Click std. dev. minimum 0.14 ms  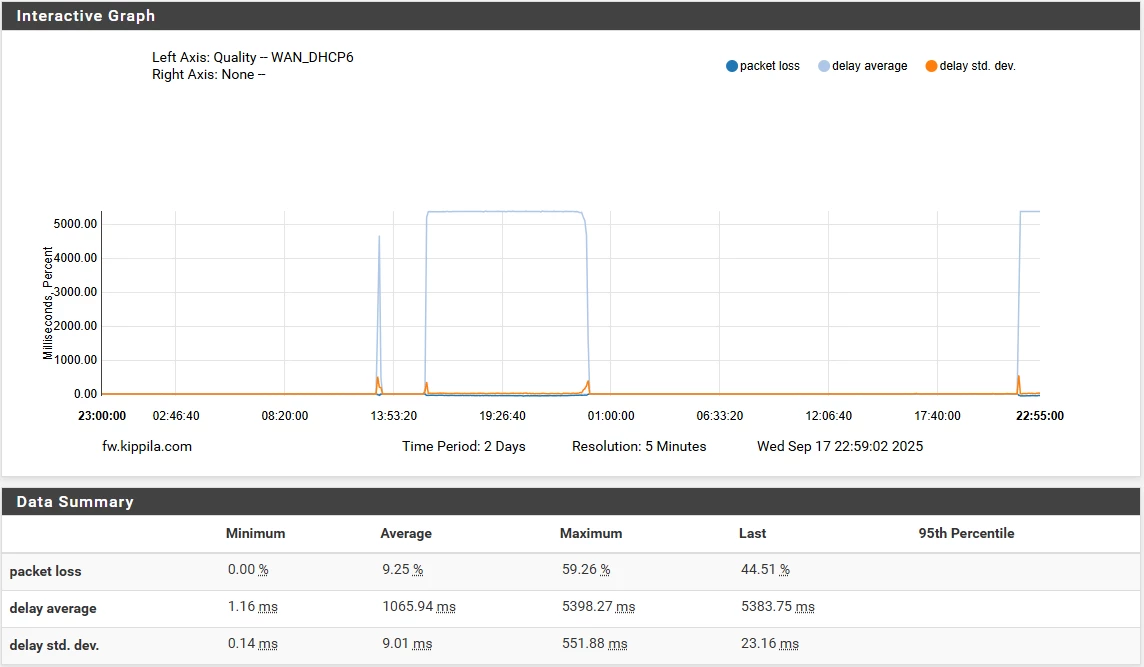[252, 644]
